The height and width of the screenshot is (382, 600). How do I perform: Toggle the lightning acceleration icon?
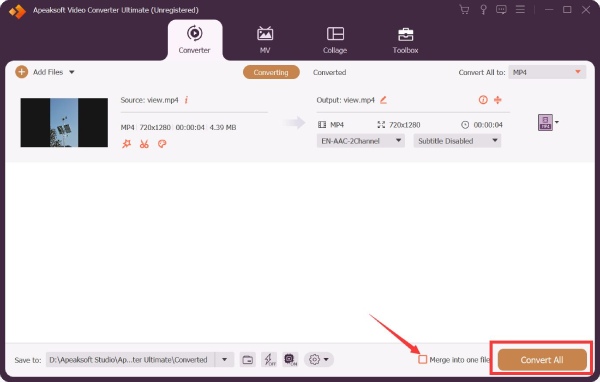pyautogui.click(x=270, y=360)
